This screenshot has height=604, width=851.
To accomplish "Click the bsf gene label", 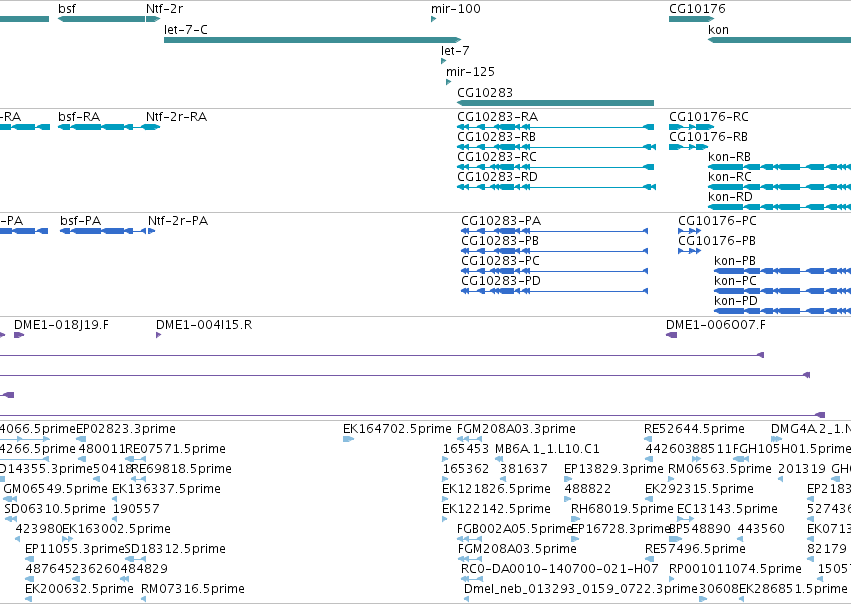I will 67,9.
